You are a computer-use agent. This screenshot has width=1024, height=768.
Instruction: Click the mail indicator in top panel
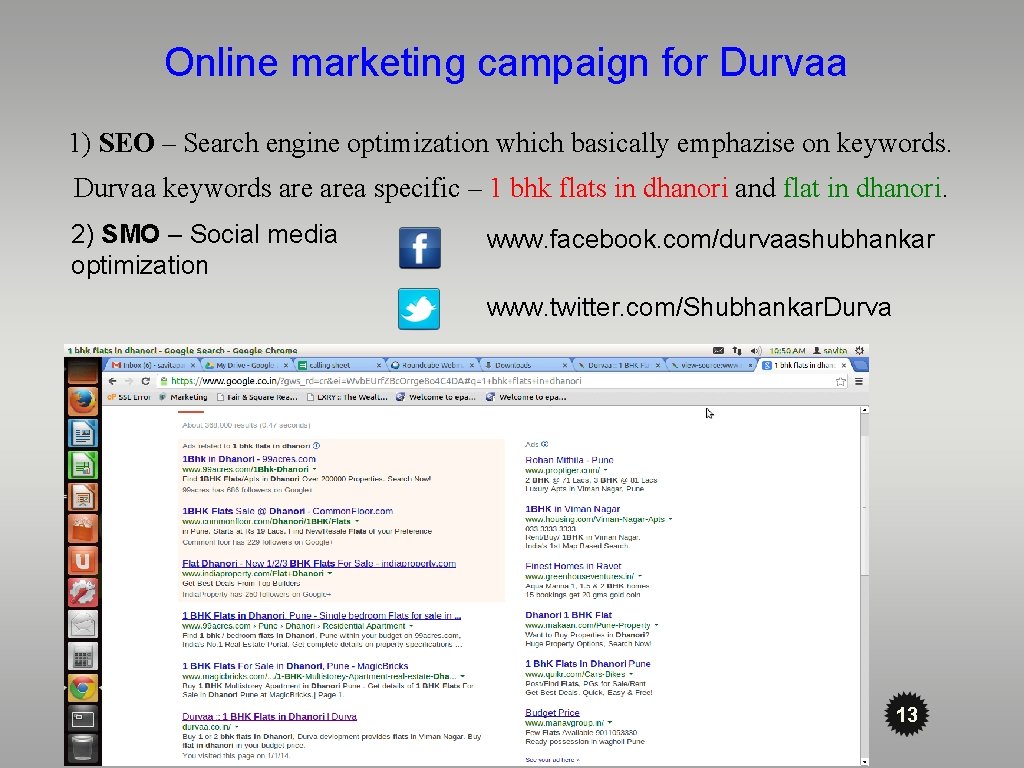[x=718, y=351]
